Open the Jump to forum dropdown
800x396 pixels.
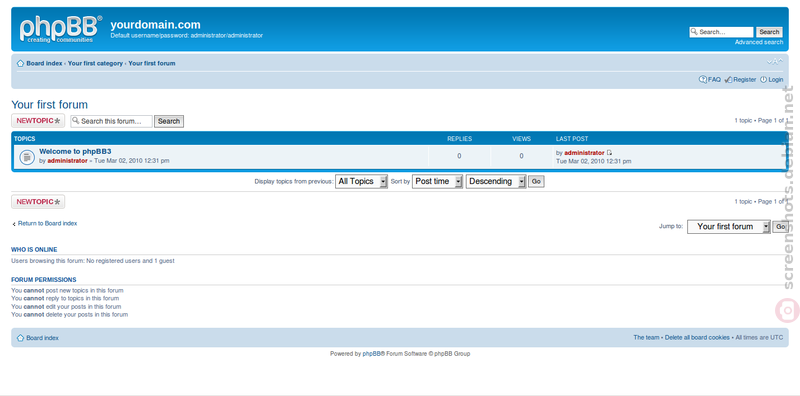pyautogui.click(x=729, y=227)
